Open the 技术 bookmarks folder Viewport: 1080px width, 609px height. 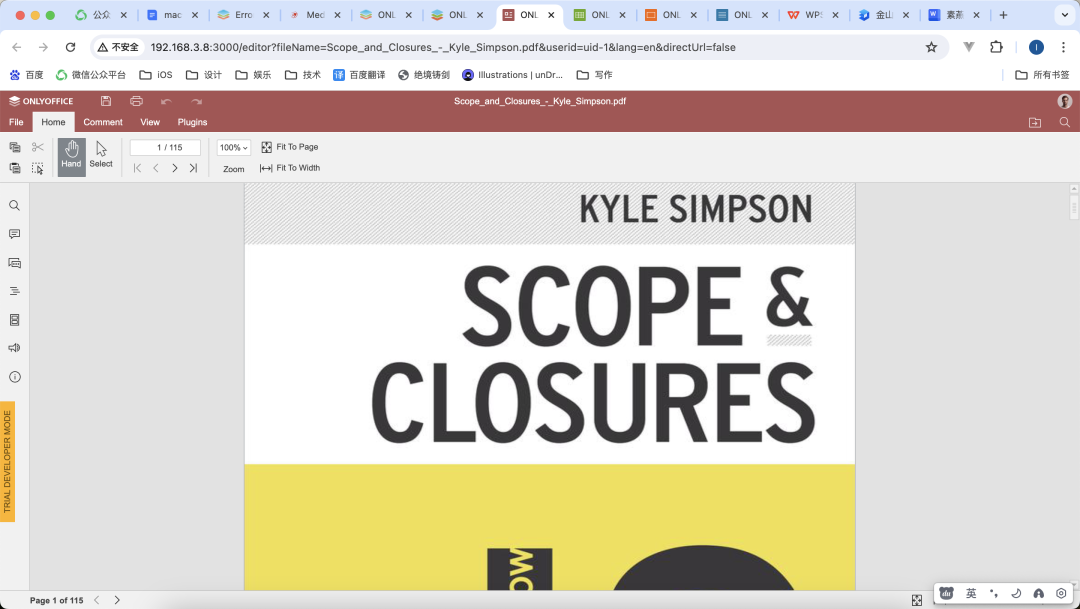[303, 75]
